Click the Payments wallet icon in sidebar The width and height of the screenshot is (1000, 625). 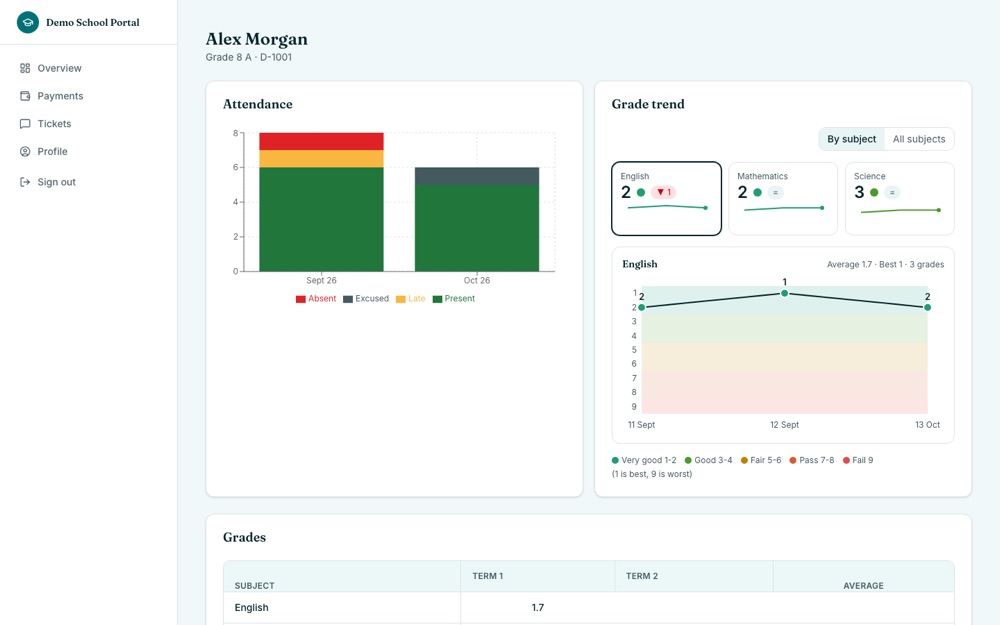[25, 96]
